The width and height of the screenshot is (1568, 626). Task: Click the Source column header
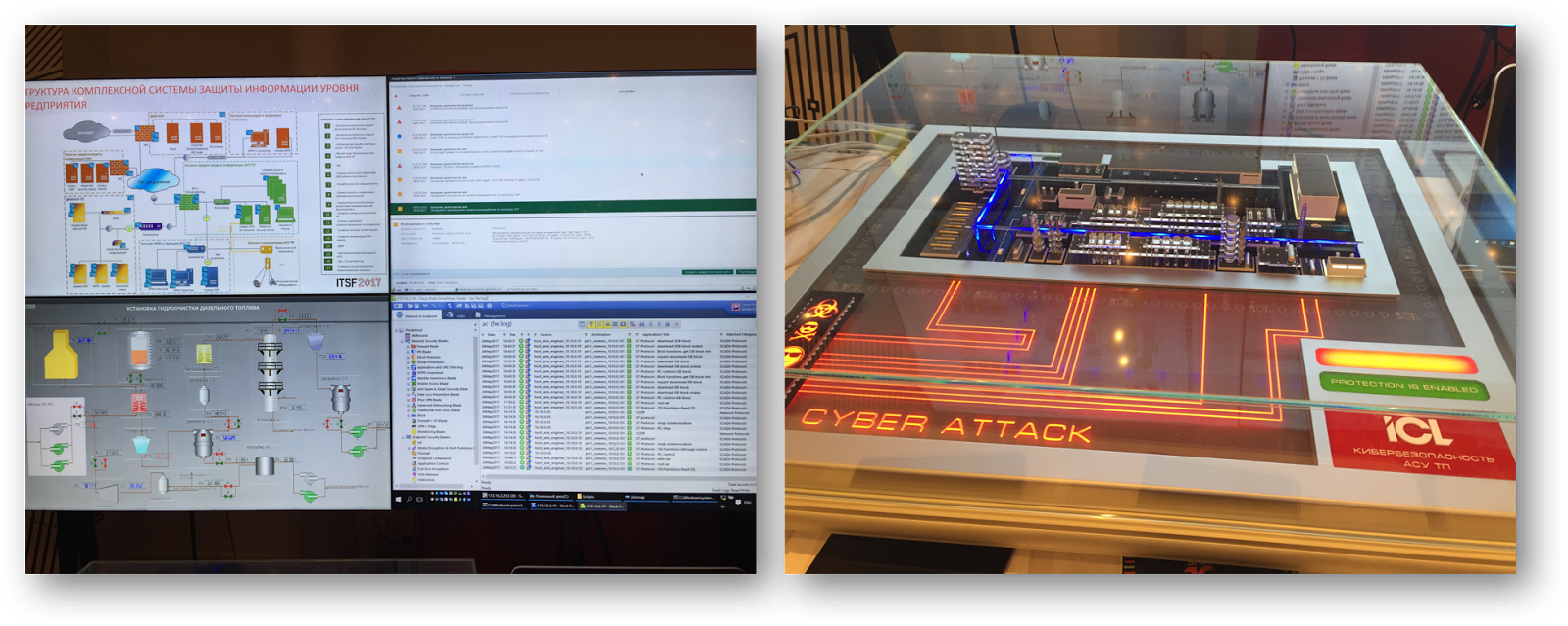click(x=546, y=334)
